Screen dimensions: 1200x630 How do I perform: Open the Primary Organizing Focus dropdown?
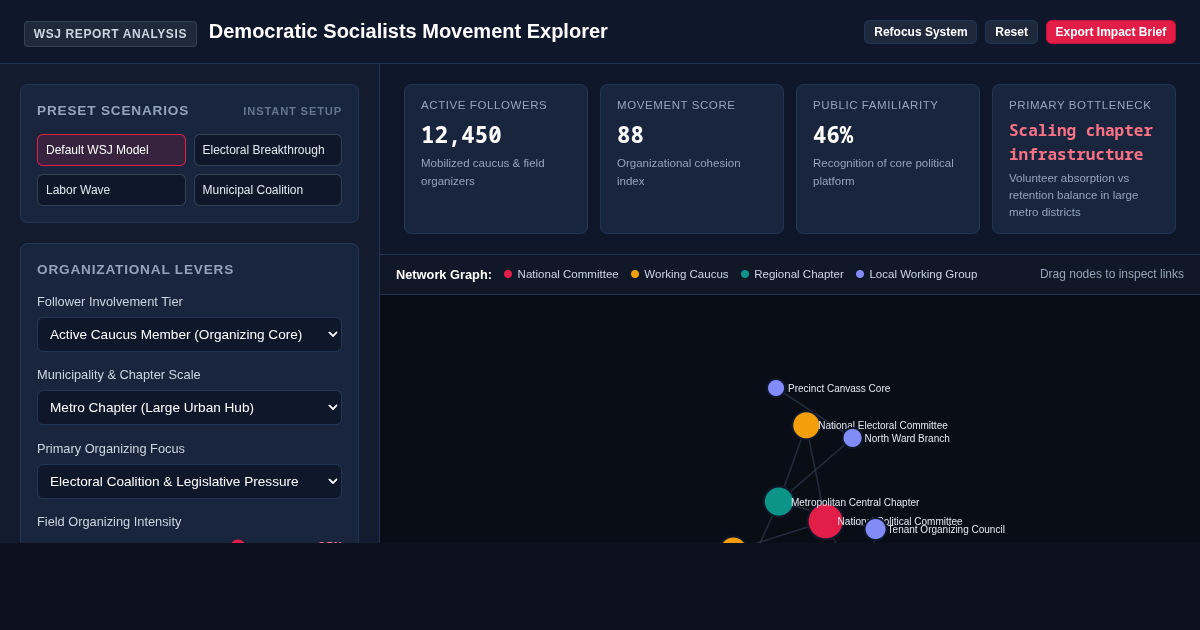[189, 481]
